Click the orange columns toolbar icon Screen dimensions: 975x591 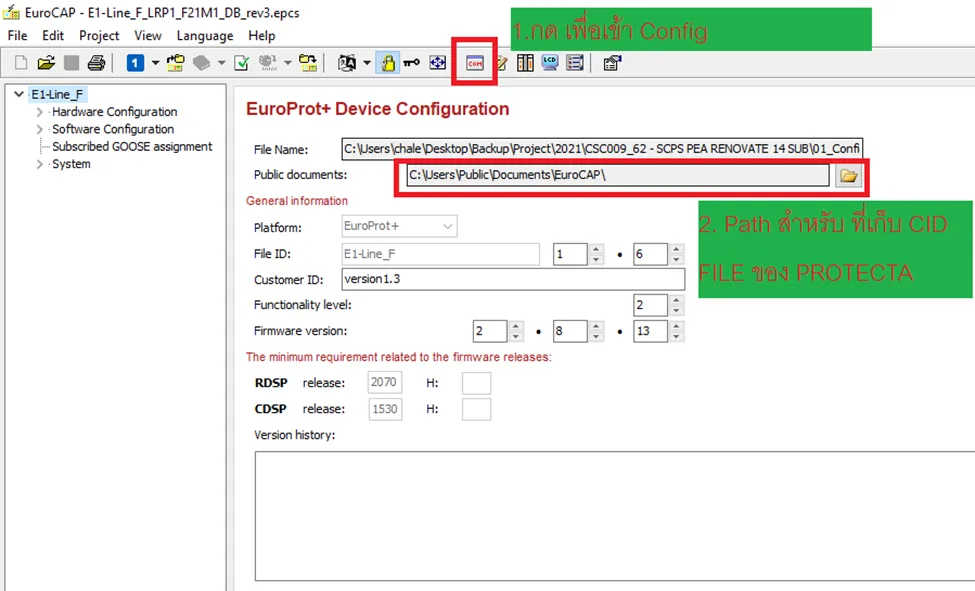(525, 63)
